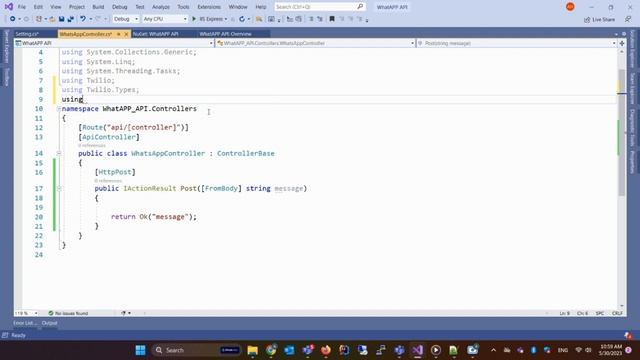Viewport: 640px width, 360px height.
Task: Collapse the namespace WhatAPP_API.Controllers block
Action: click(59, 109)
